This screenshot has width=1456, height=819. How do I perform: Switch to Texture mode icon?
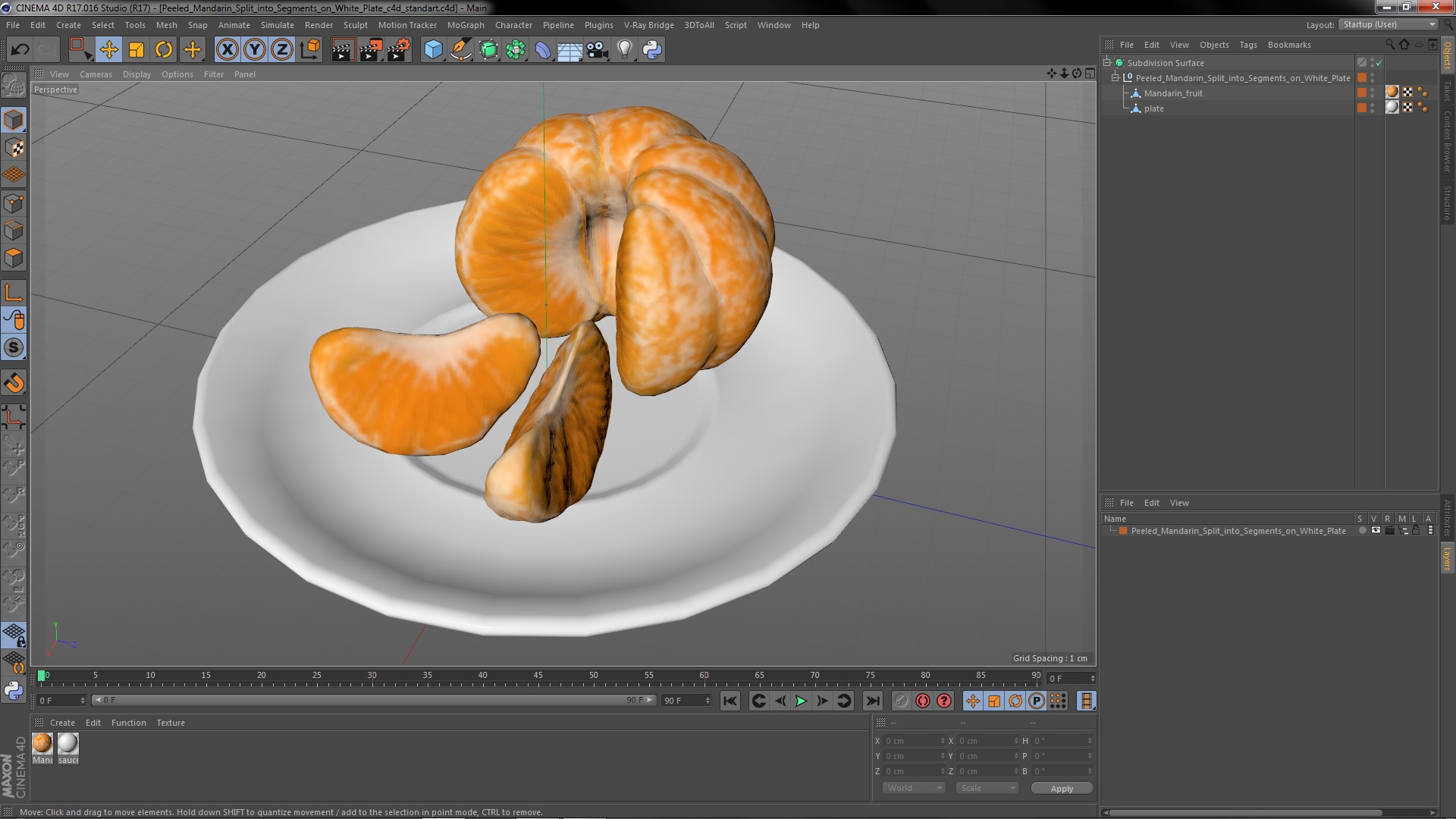coord(14,148)
